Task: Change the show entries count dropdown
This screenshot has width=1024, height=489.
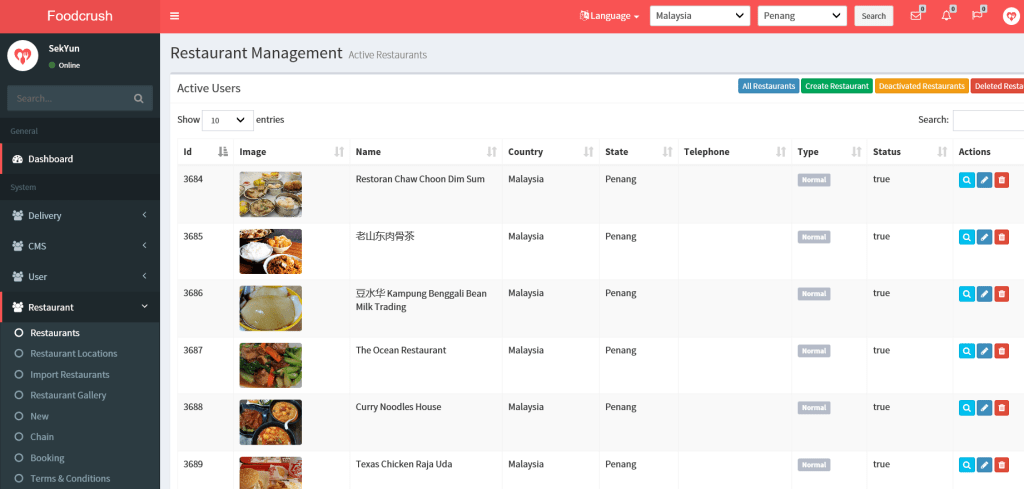Action: tap(227, 120)
